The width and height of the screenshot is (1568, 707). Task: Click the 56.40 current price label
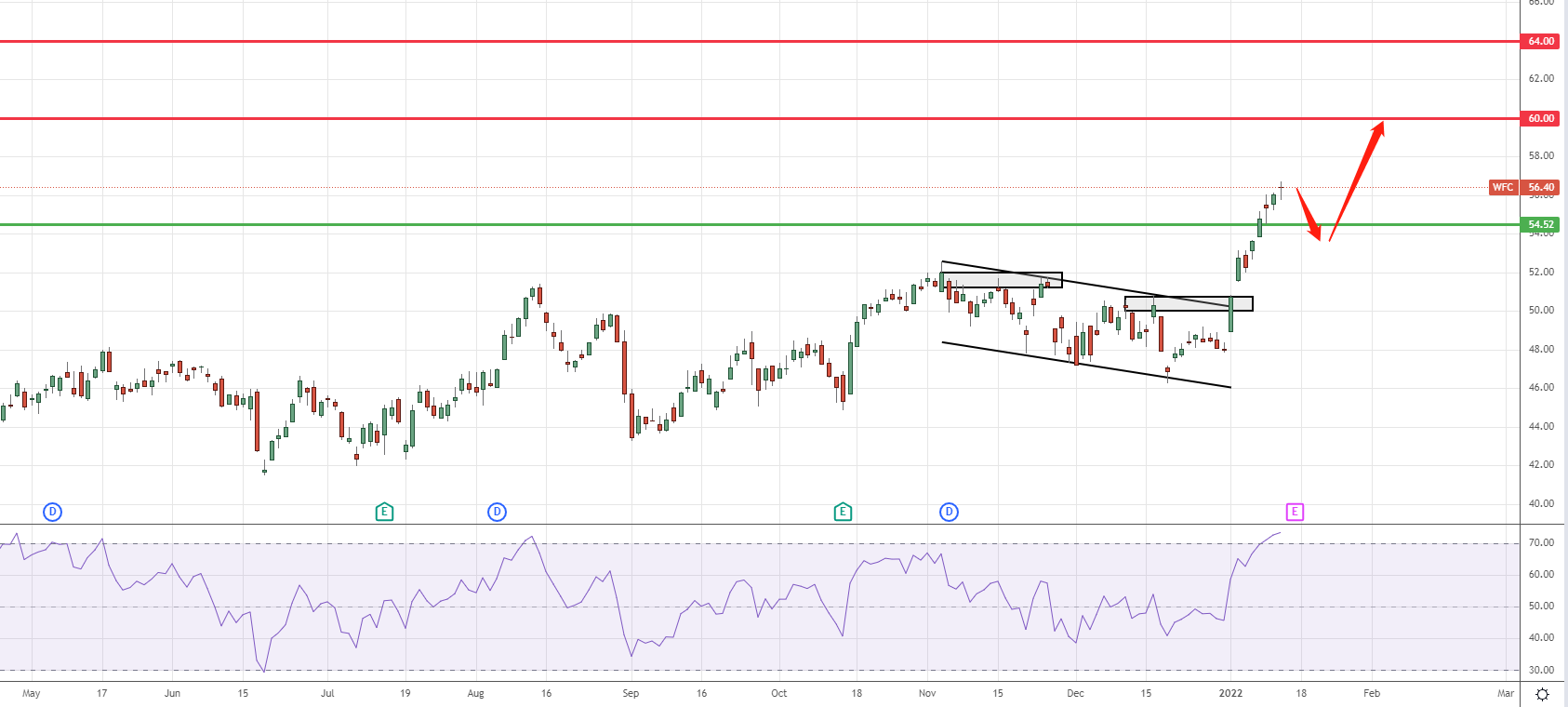(x=1541, y=187)
